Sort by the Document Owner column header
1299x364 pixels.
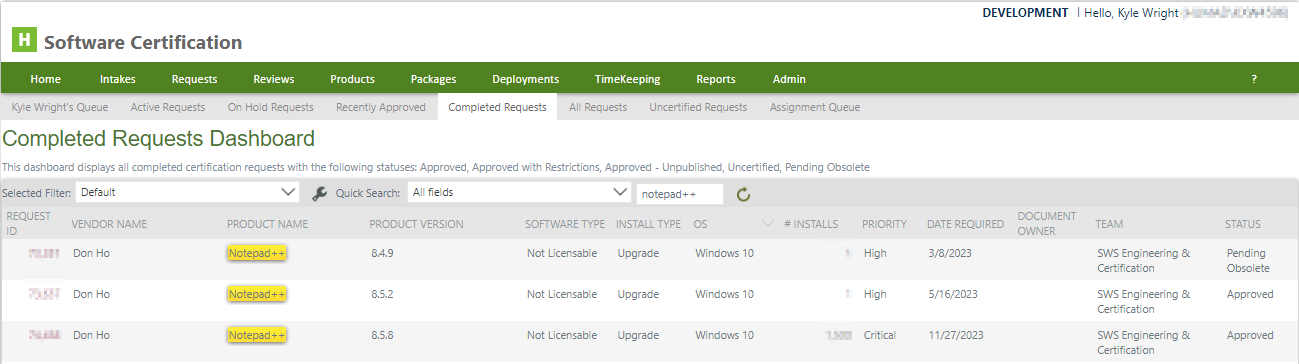1047,224
